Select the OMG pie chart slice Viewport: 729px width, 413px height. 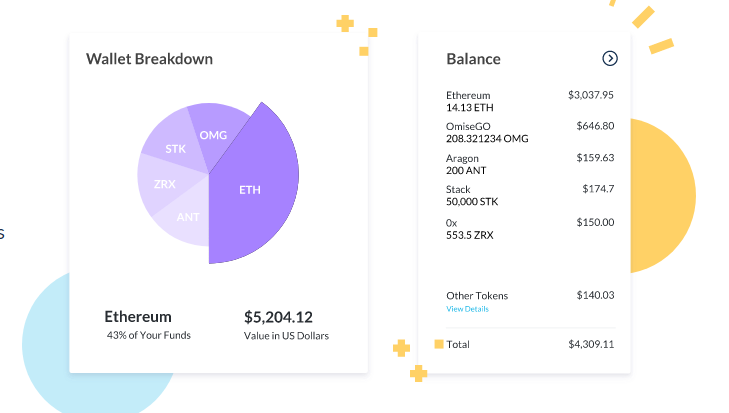point(212,134)
